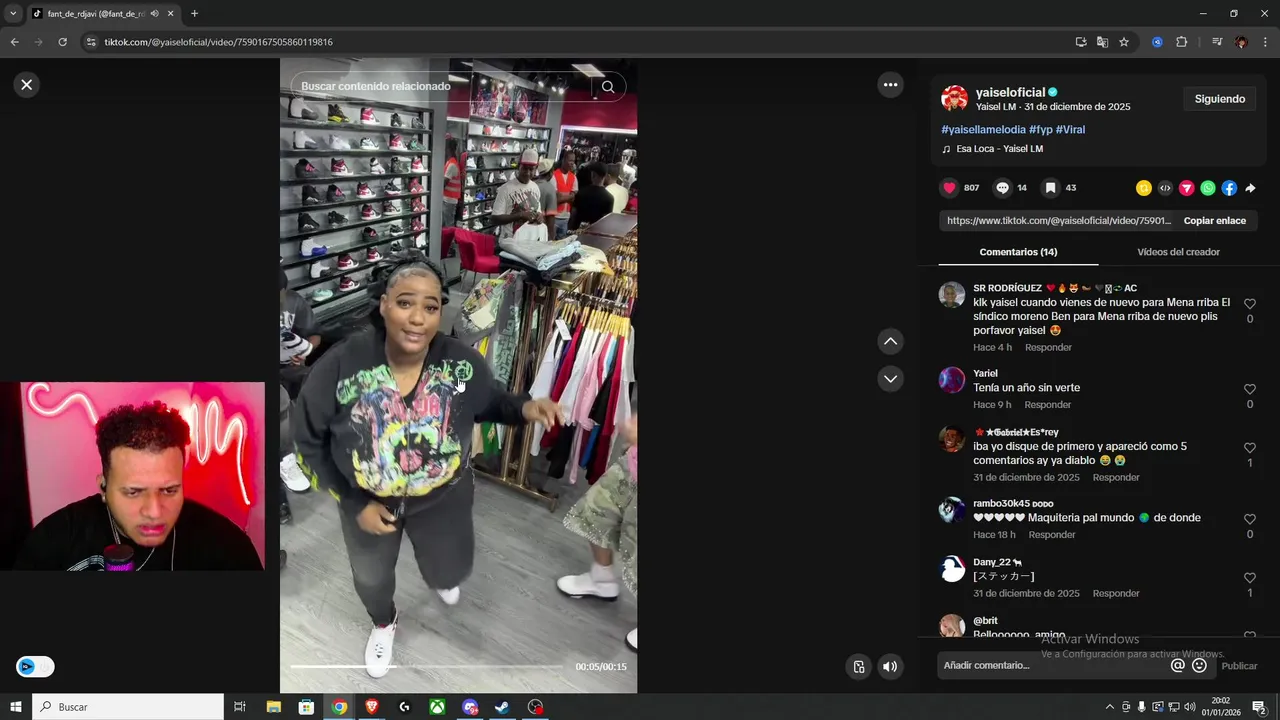Open more share options arrow
This screenshot has height=720, width=1280.
pyautogui.click(x=1250, y=188)
